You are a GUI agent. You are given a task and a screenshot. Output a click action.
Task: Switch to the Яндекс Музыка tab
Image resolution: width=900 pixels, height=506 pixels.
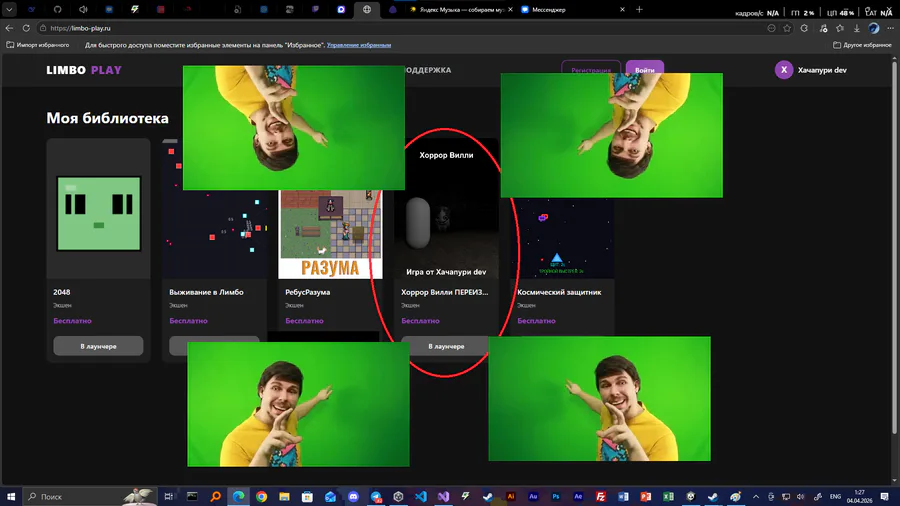461,10
